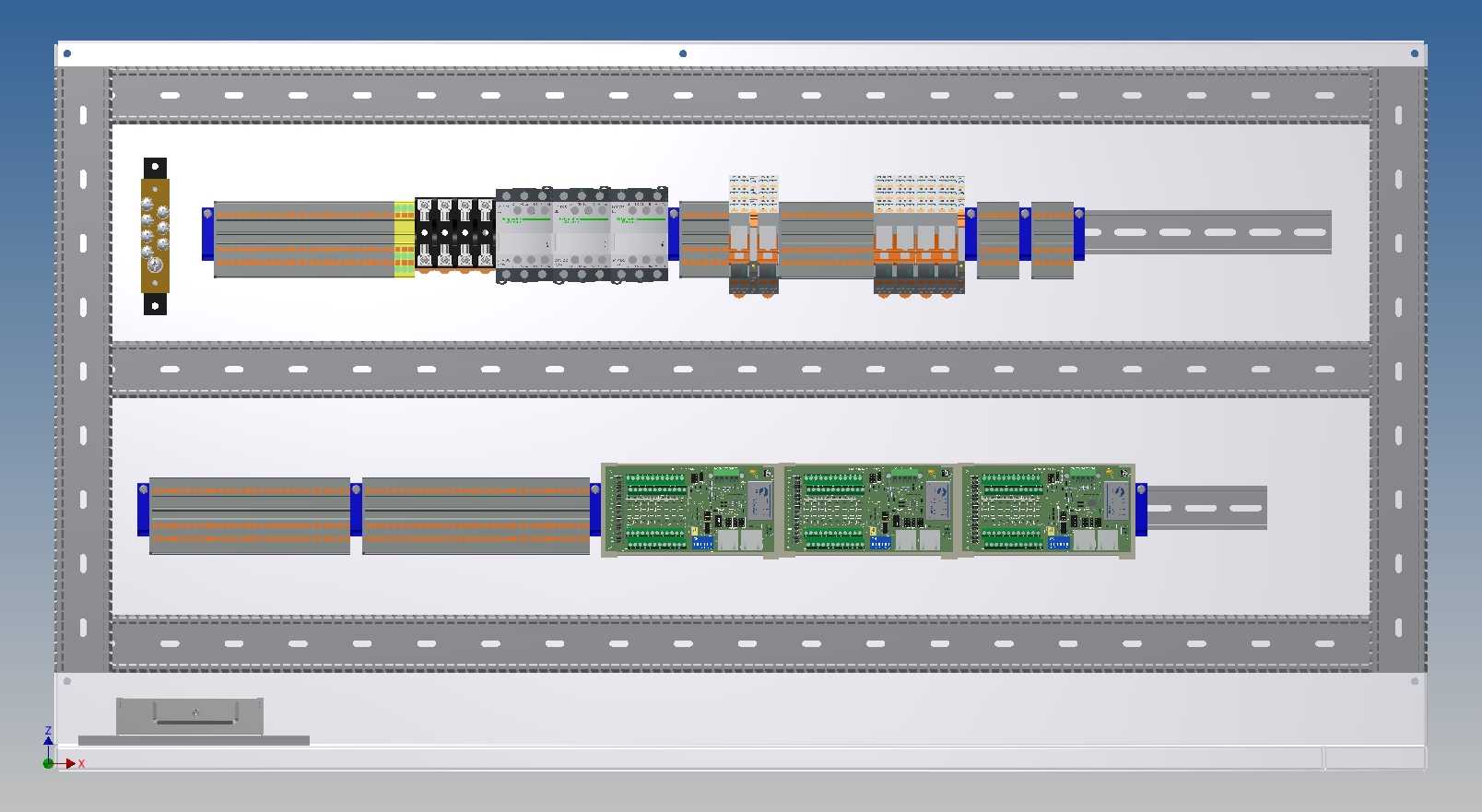
Task: Select blue end clamp right of third PCB
Action: (1141, 509)
